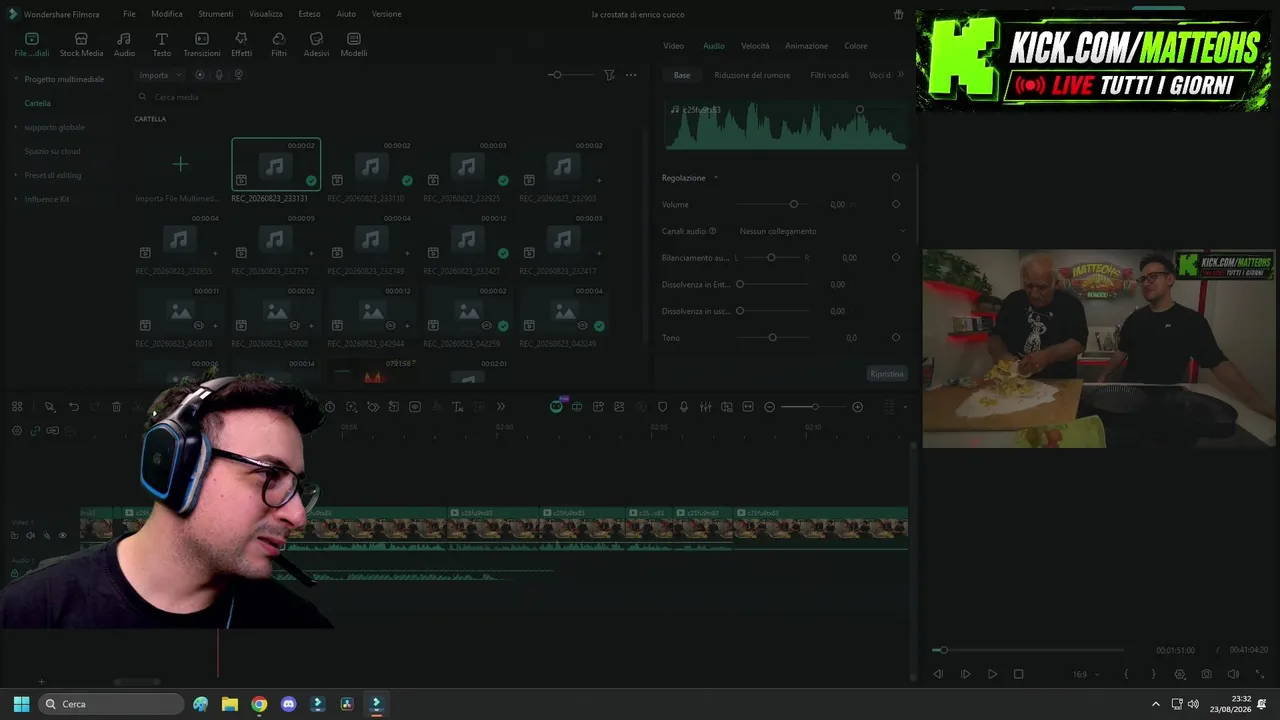Screen dimensions: 1280x720
Task: Open the Filtri panel
Action: pos(279,44)
